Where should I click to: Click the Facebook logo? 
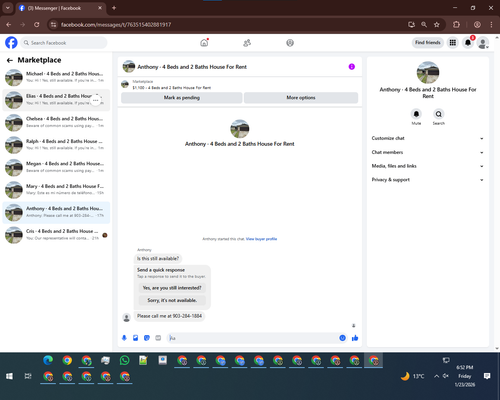tap(11, 43)
